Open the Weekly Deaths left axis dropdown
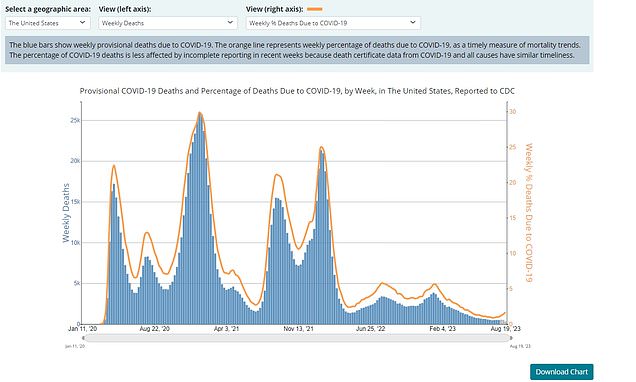Viewport: 636px width, 382px height. click(x=168, y=23)
